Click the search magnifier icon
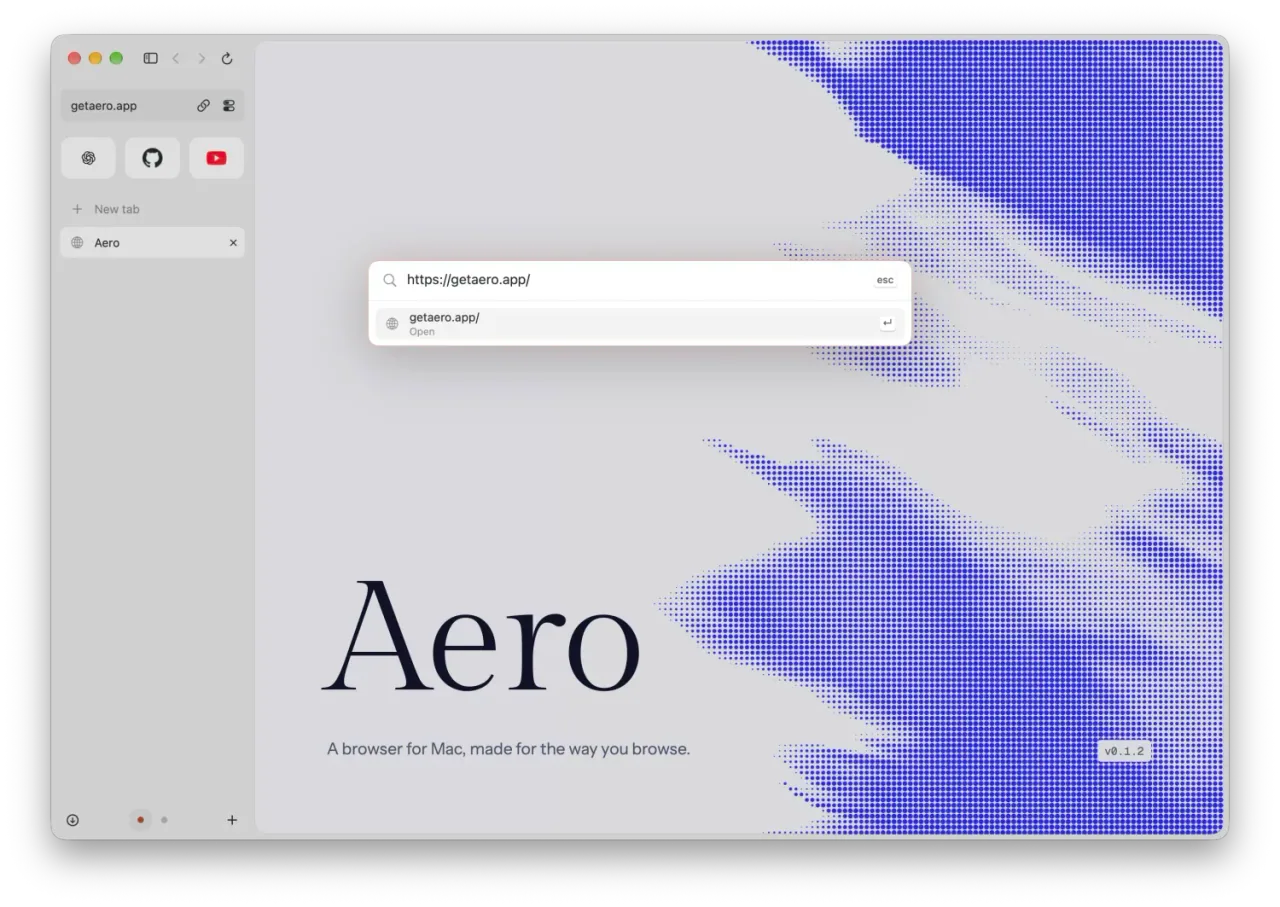1280x907 pixels. coord(390,280)
